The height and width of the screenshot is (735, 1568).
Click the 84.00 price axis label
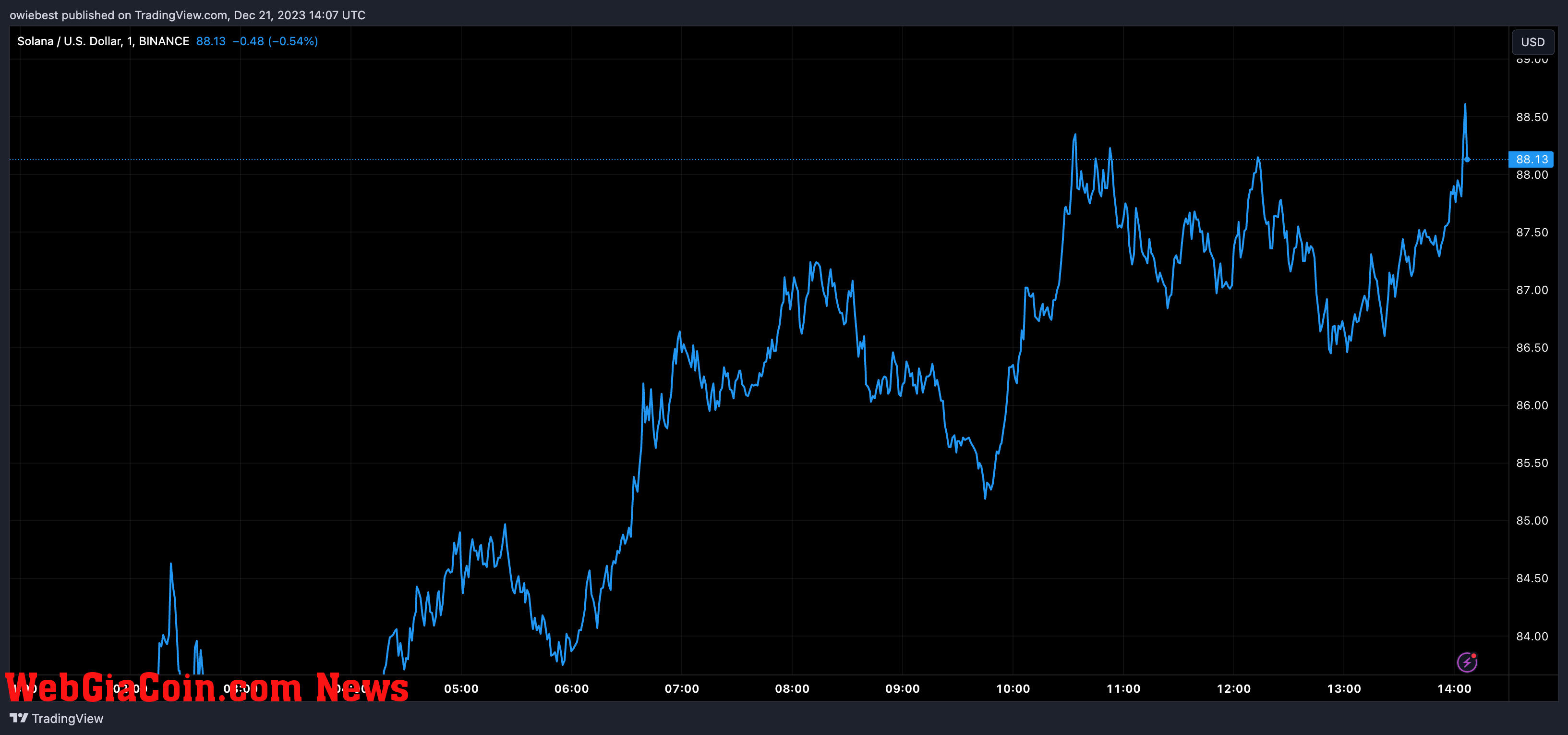1532,637
